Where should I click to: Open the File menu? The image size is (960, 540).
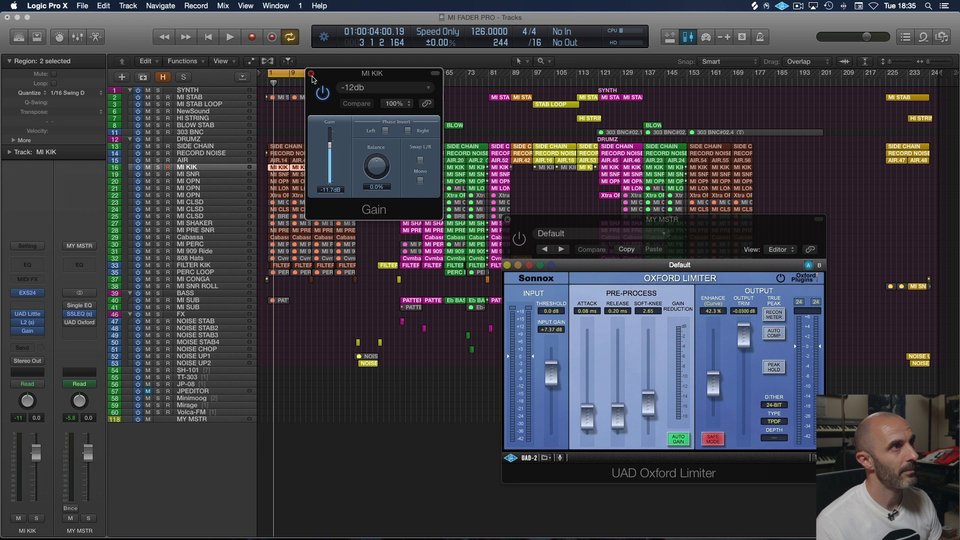pos(82,6)
